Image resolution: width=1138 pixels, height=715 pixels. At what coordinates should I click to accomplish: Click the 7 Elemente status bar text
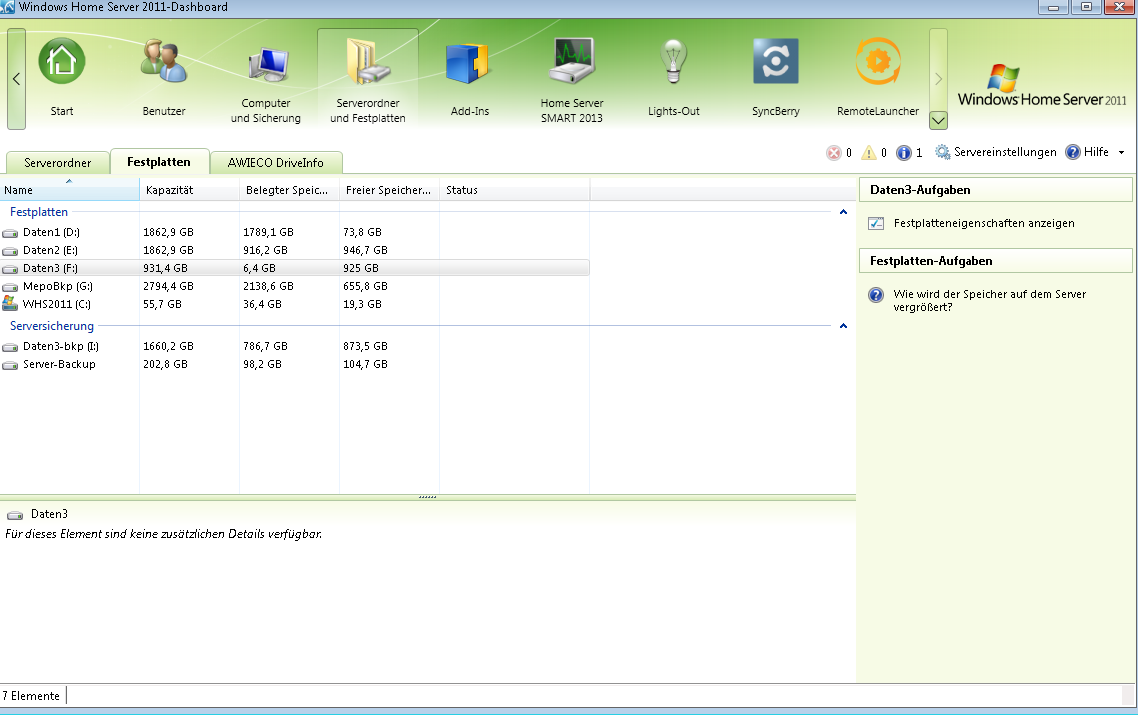pyautogui.click(x=31, y=696)
